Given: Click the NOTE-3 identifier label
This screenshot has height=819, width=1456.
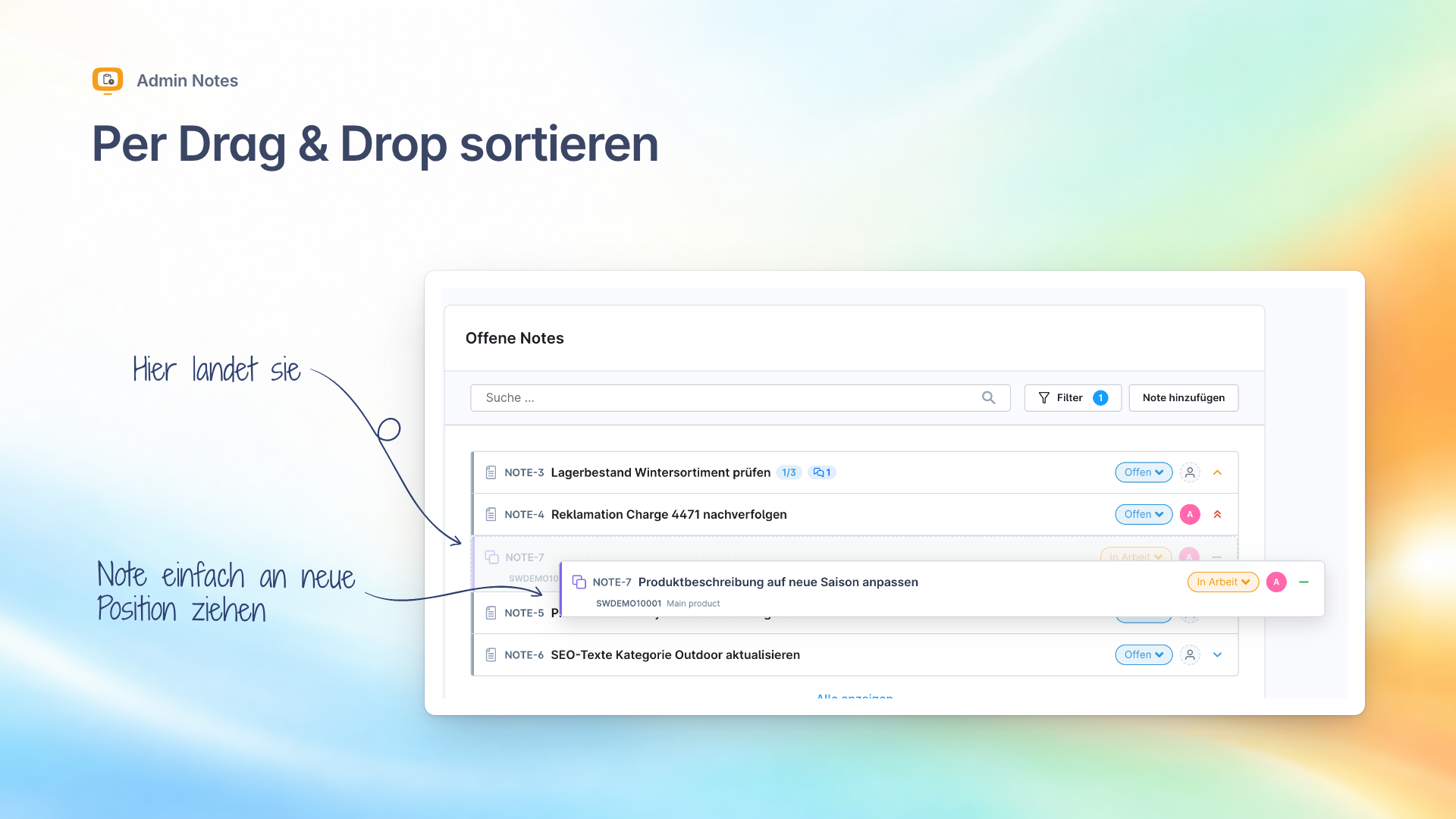Looking at the screenshot, I should click(x=524, y=472).
